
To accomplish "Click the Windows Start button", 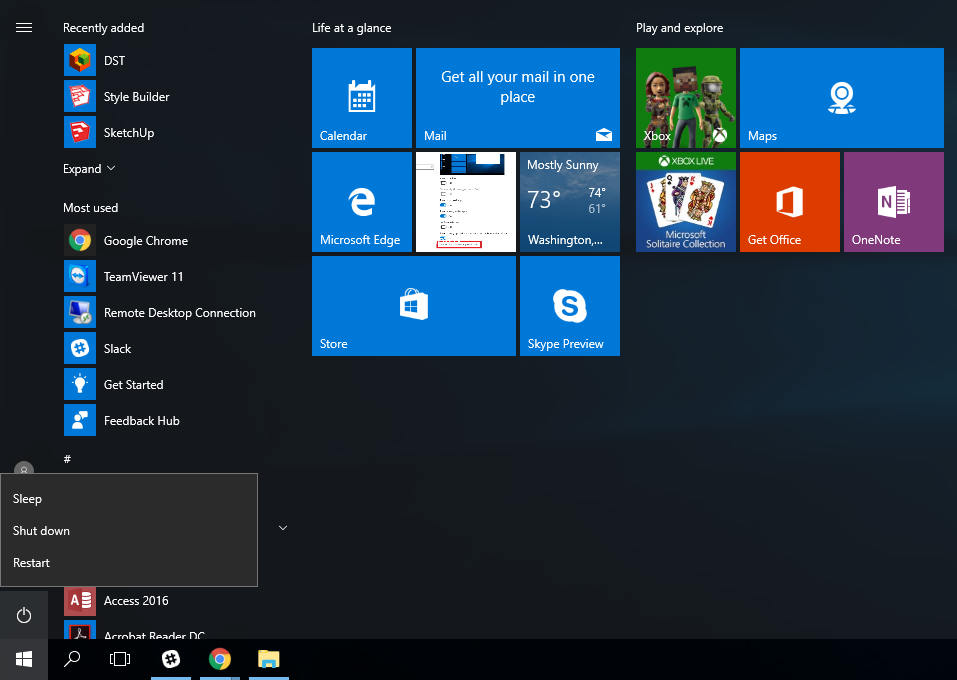I will click(24, 659).
